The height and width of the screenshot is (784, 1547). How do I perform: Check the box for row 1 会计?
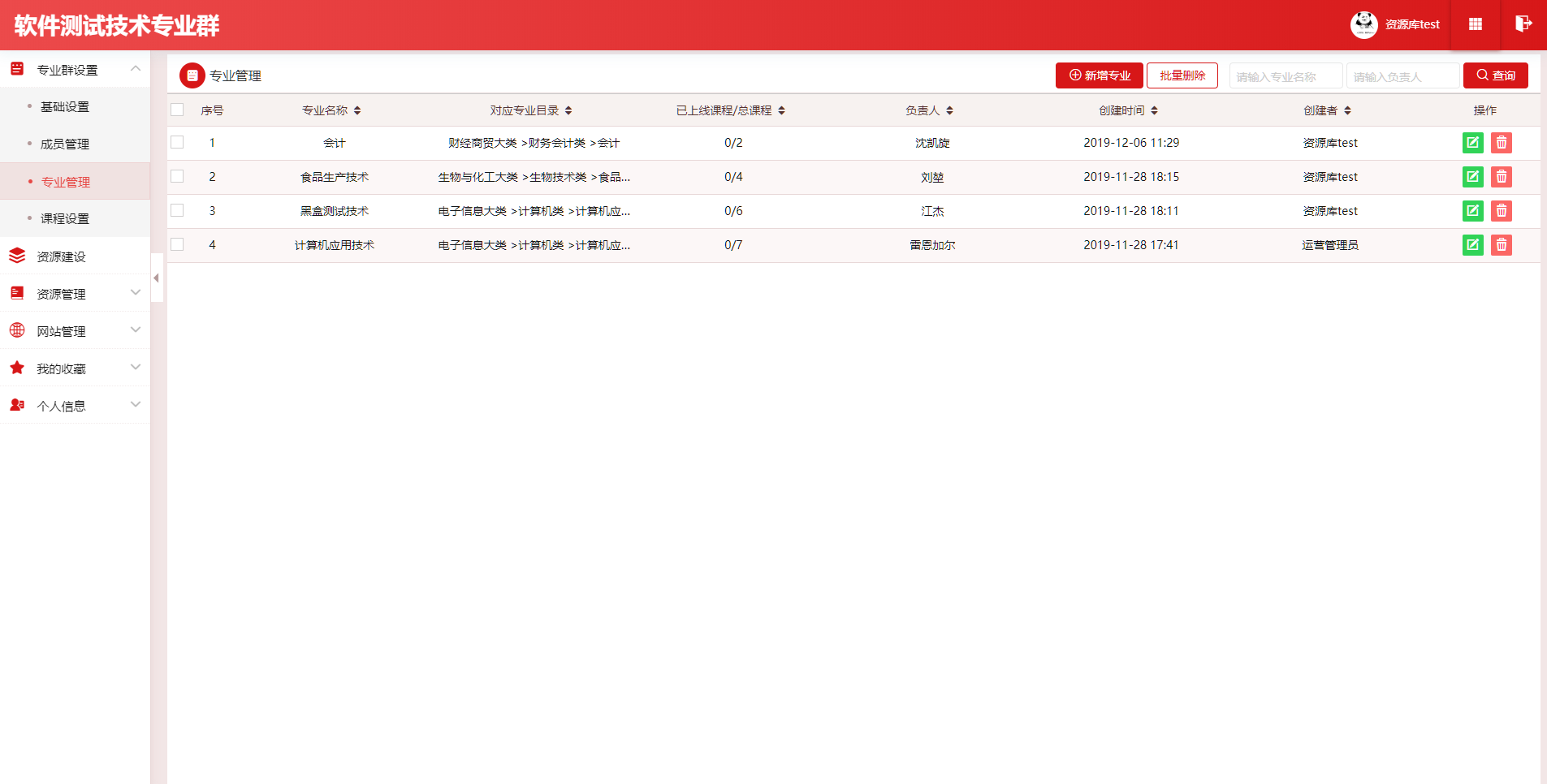point(177,142)
